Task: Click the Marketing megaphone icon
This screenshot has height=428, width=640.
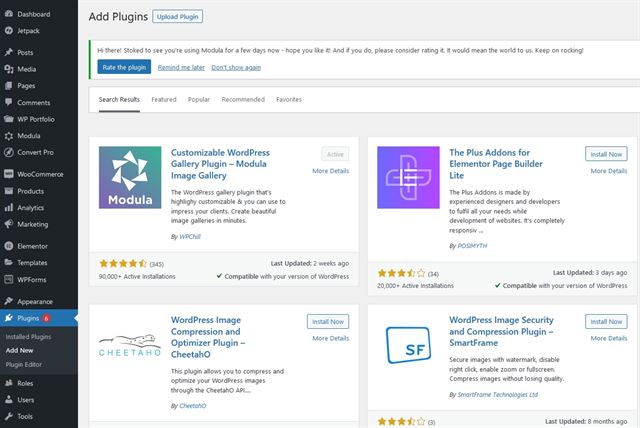Action: [9, 224]
